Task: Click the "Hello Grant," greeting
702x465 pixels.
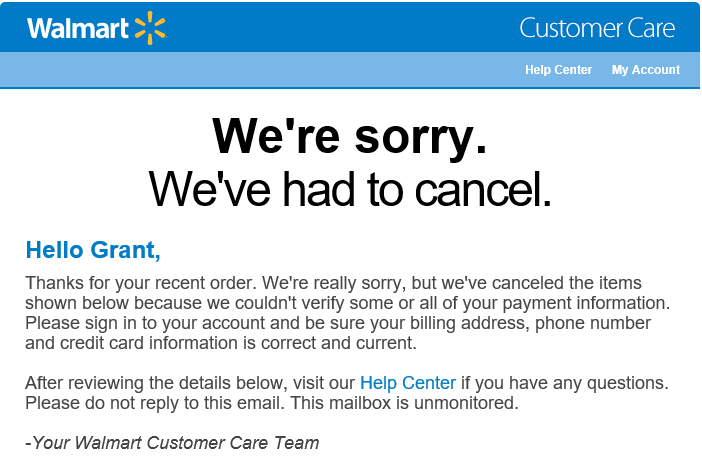Action: pos(93,250)
